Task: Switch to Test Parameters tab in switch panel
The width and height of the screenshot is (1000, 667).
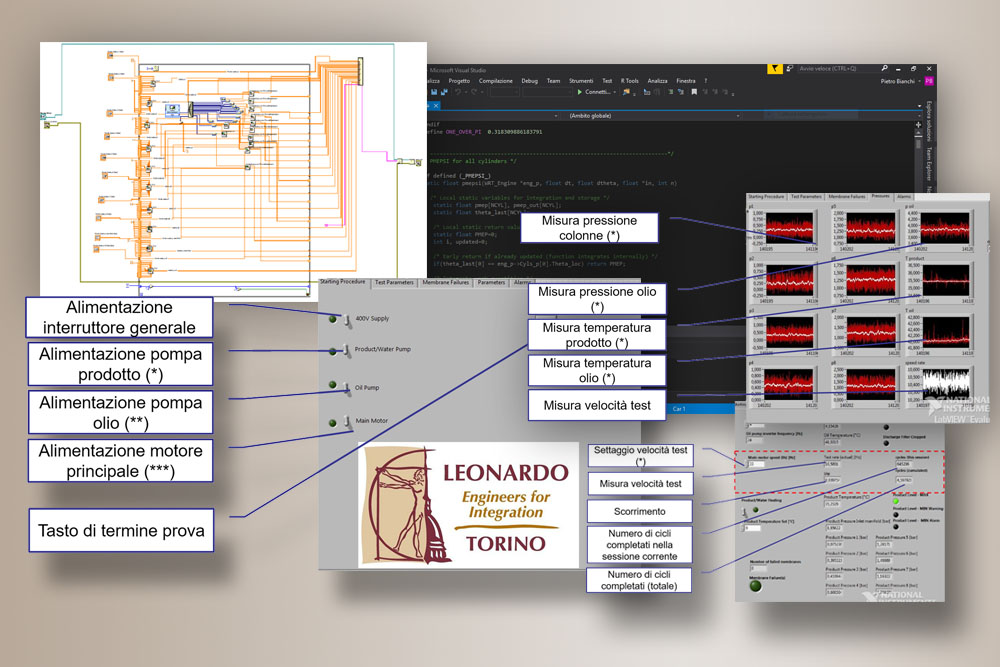Action: click(394, 282)
